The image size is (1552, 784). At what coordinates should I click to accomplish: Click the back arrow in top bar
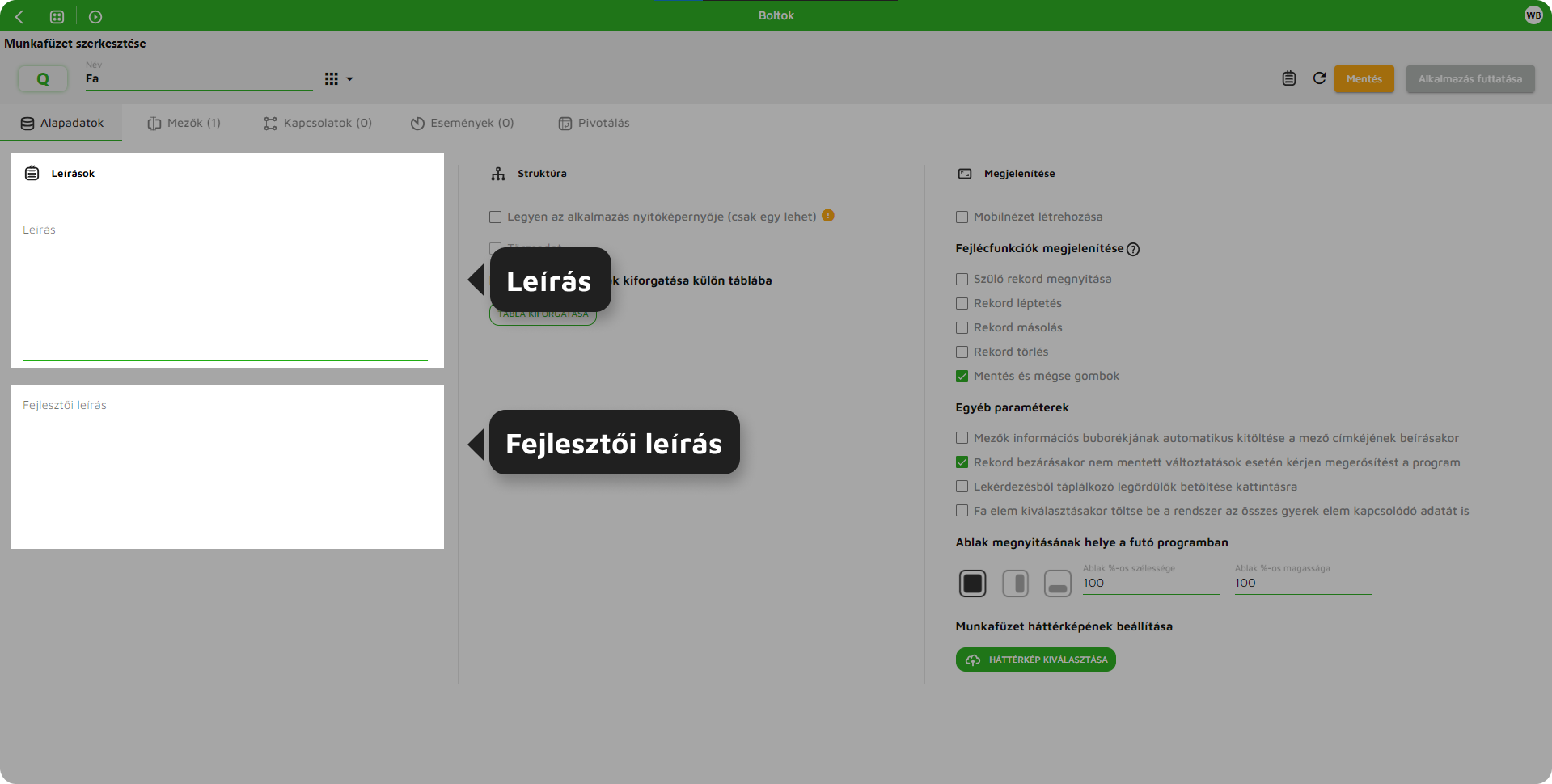tap(19, 16)
